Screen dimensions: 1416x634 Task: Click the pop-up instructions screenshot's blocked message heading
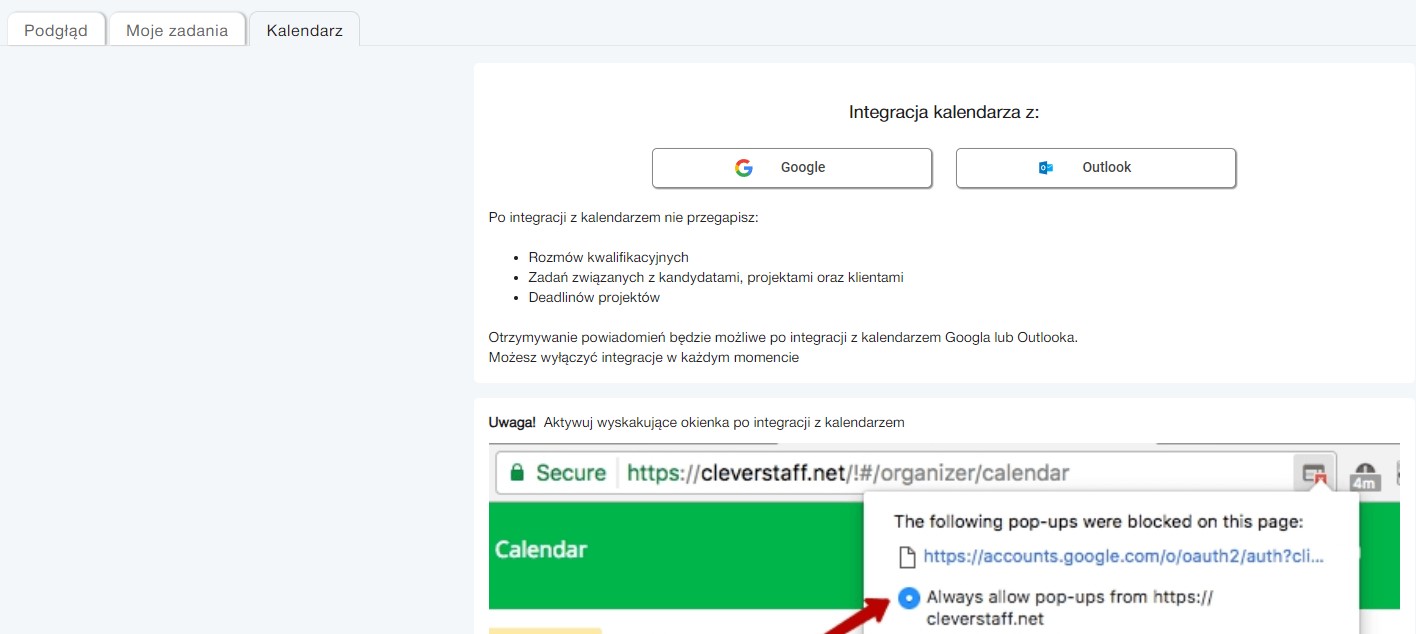point(1098,521)
